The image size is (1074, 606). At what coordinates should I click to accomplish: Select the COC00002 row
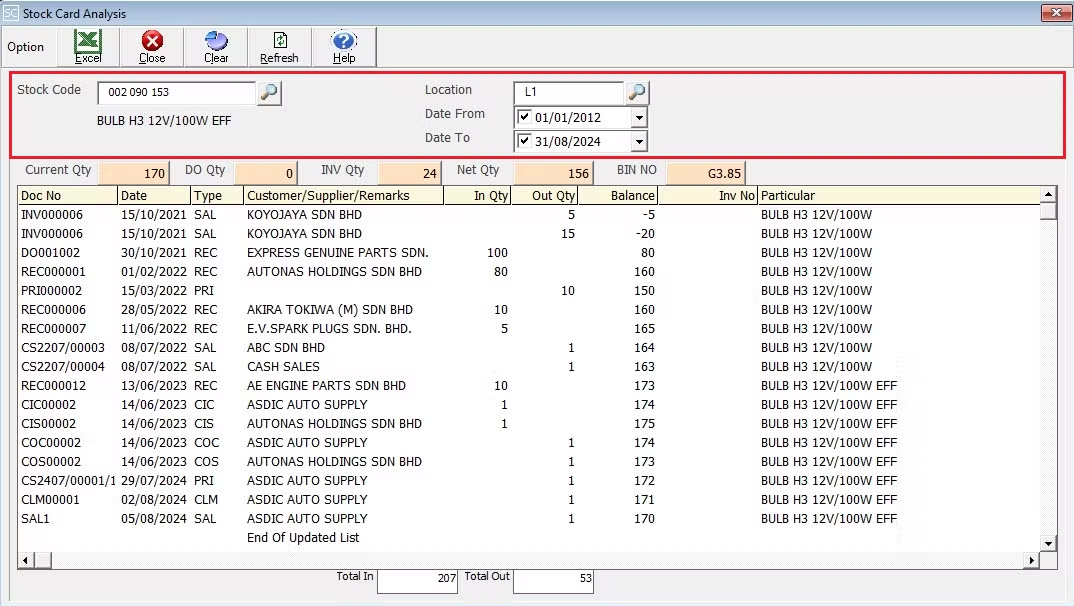[529, 443]
